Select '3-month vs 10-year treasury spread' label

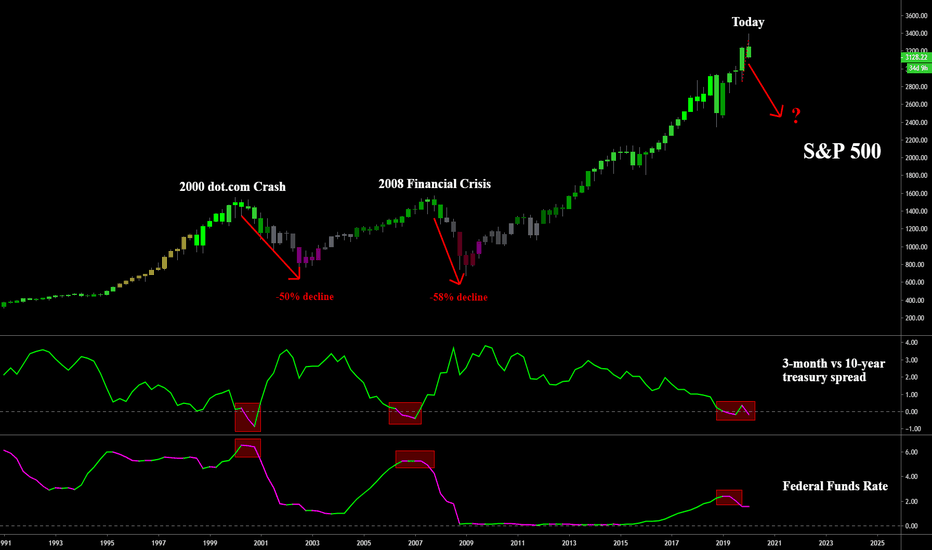pos(833,370)
